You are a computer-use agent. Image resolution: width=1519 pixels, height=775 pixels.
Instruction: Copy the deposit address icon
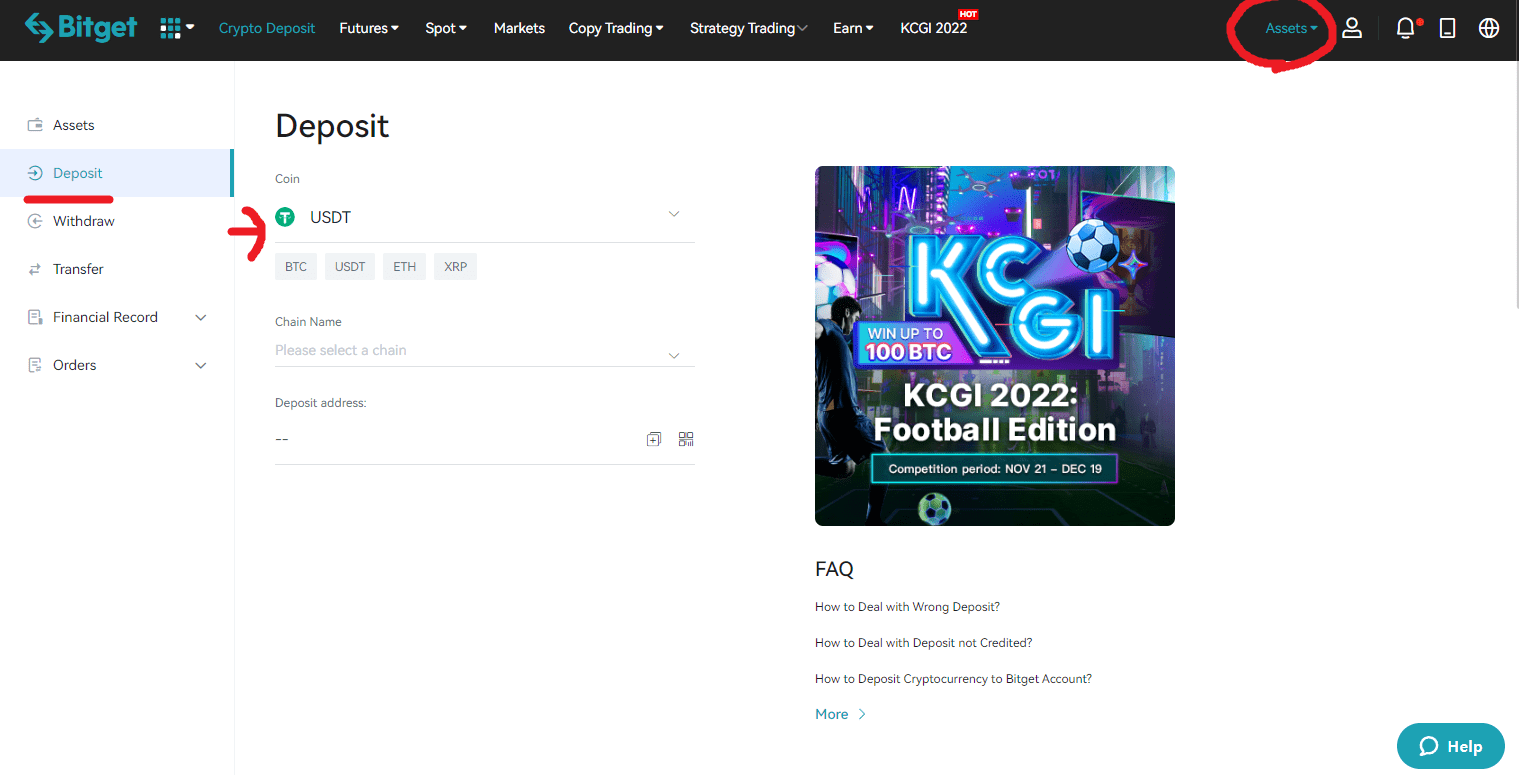click(654, 439)
